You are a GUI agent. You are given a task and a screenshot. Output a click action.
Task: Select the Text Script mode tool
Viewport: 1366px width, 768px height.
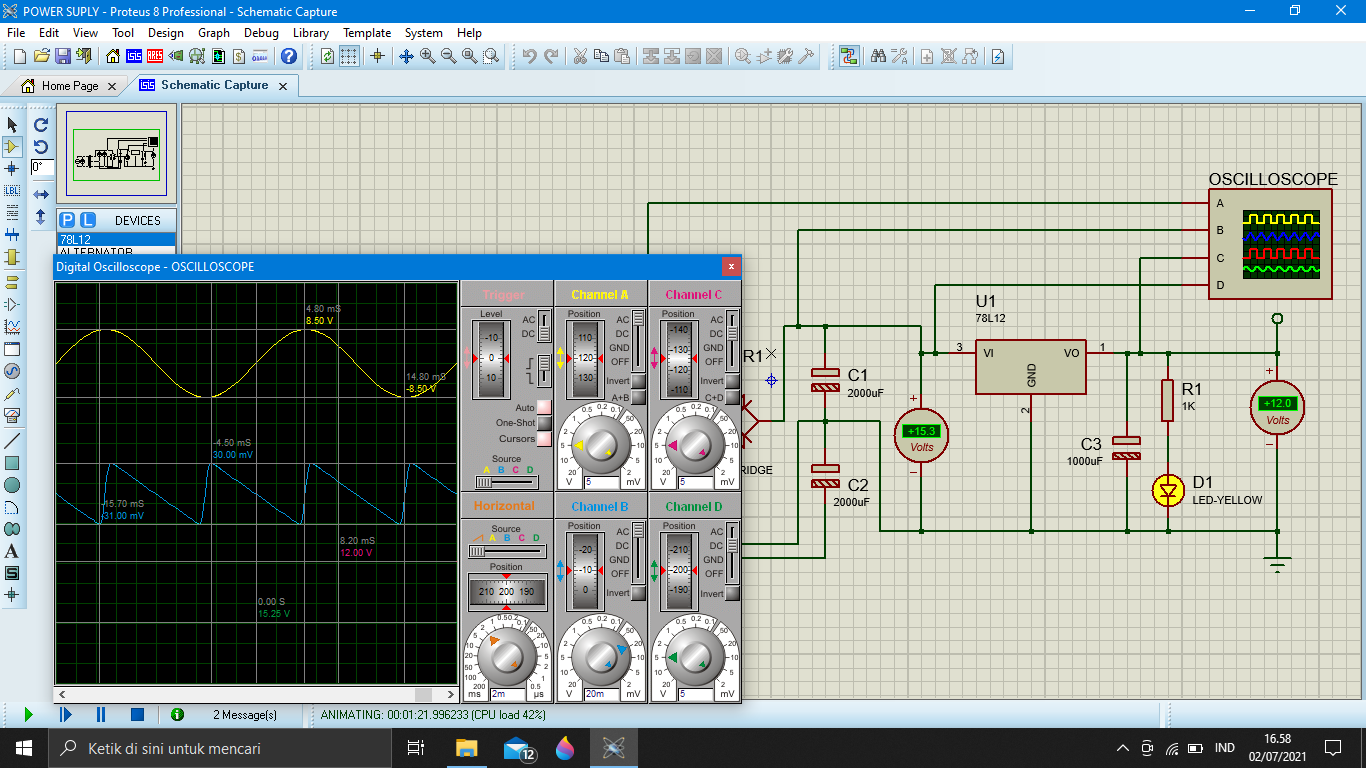12,212
